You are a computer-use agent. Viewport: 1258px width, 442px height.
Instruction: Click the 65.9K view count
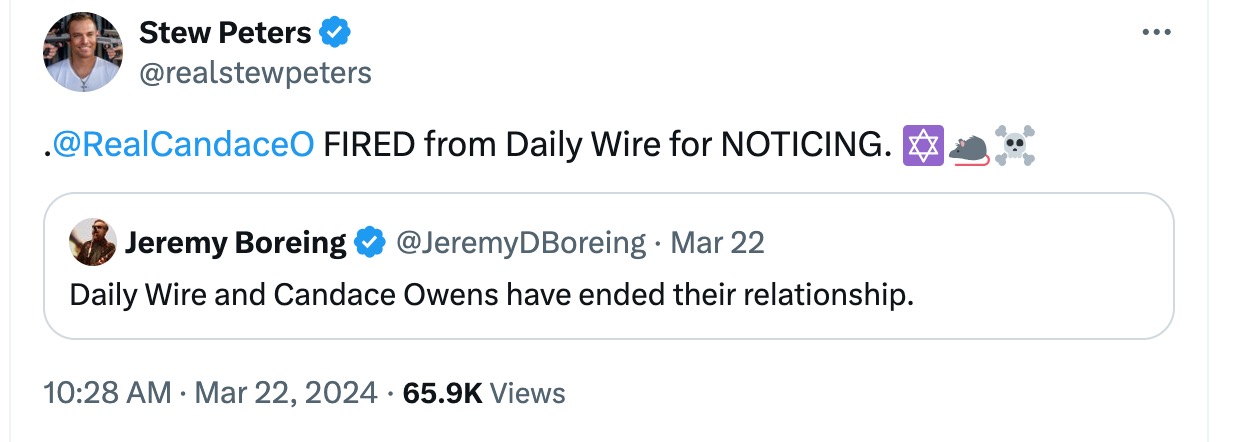click(x=442, y=393)
